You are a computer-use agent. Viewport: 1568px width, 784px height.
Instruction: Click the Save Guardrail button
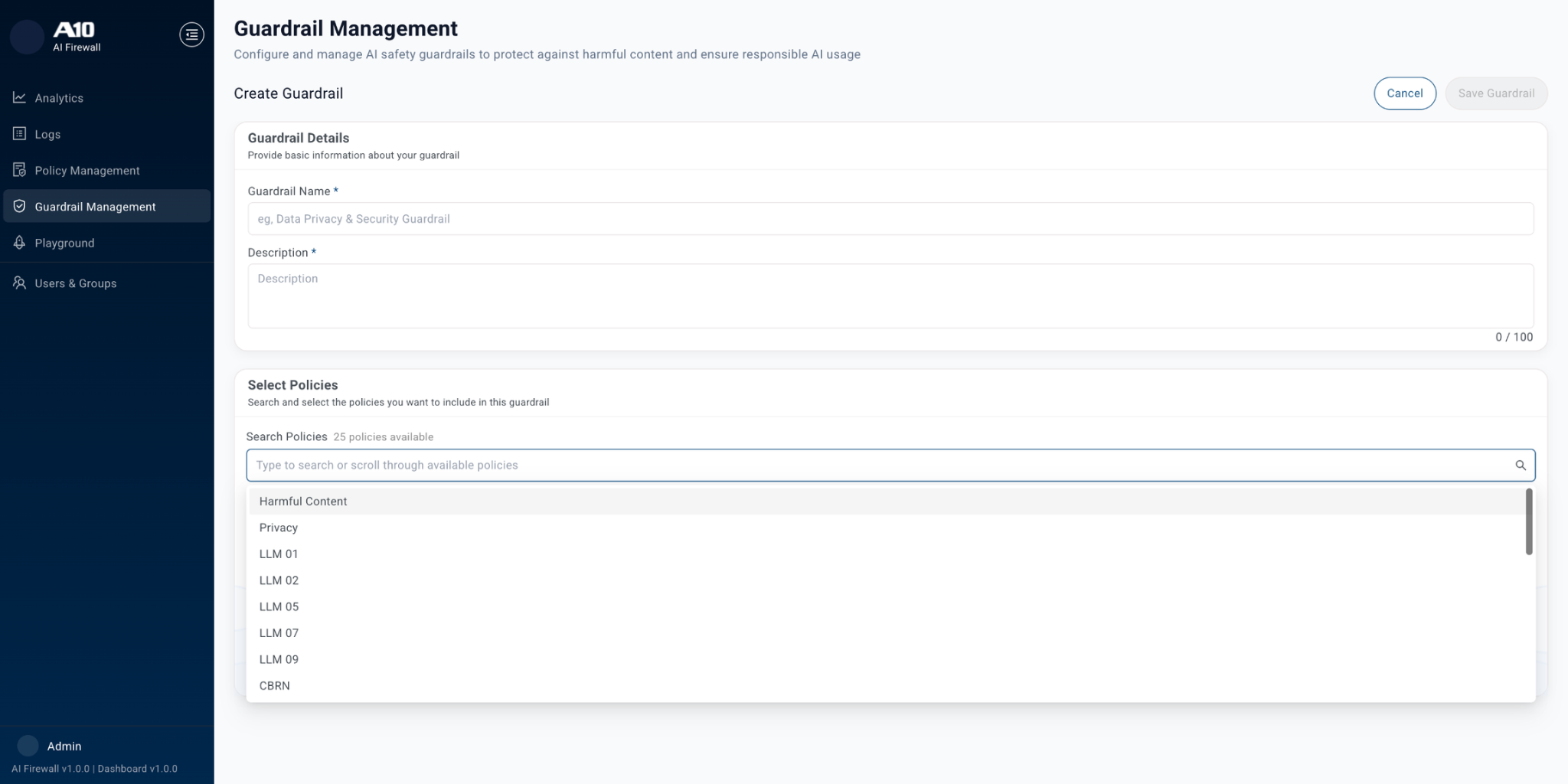pos(1495,93)
